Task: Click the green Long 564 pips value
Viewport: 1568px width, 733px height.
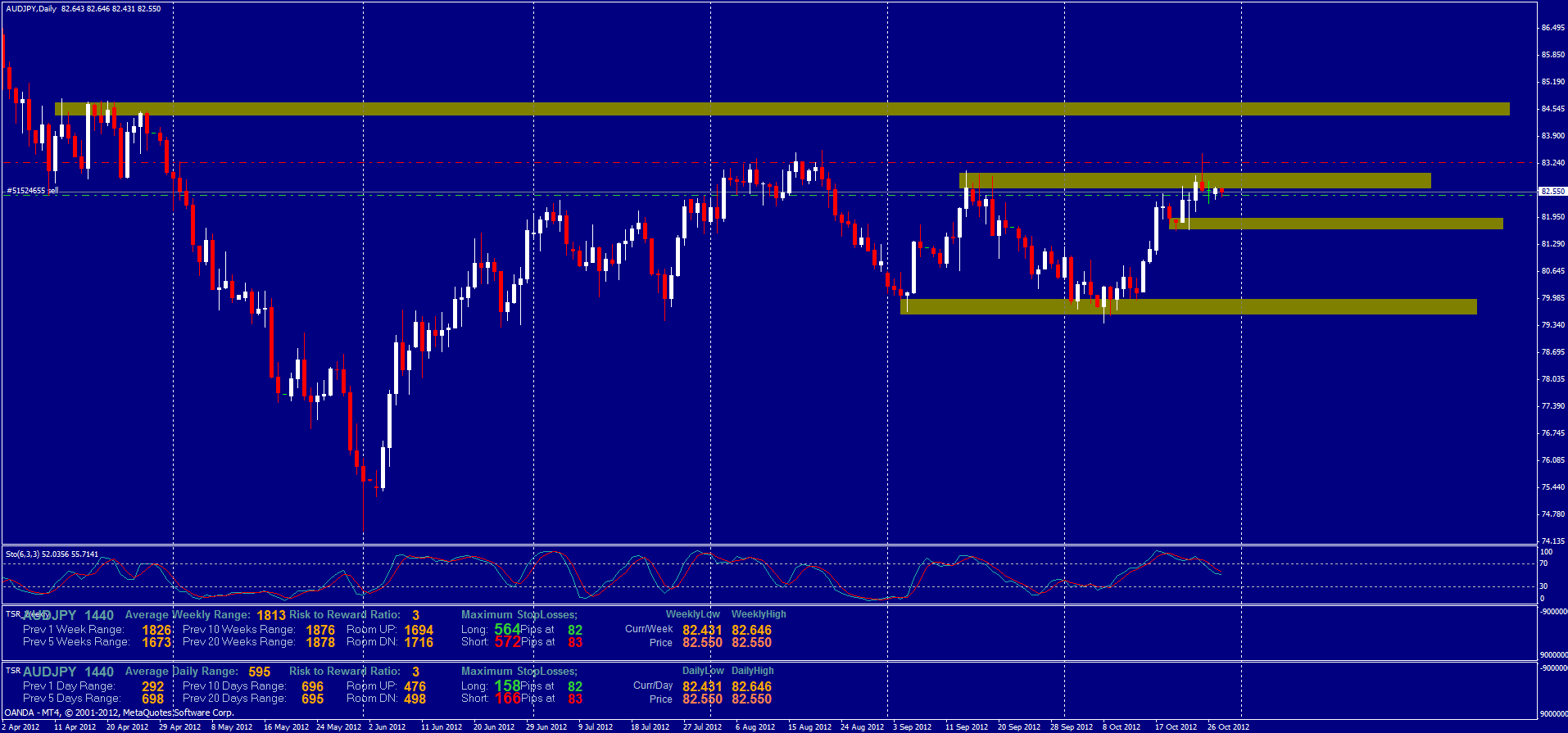Action: click(x=507, y=629)
